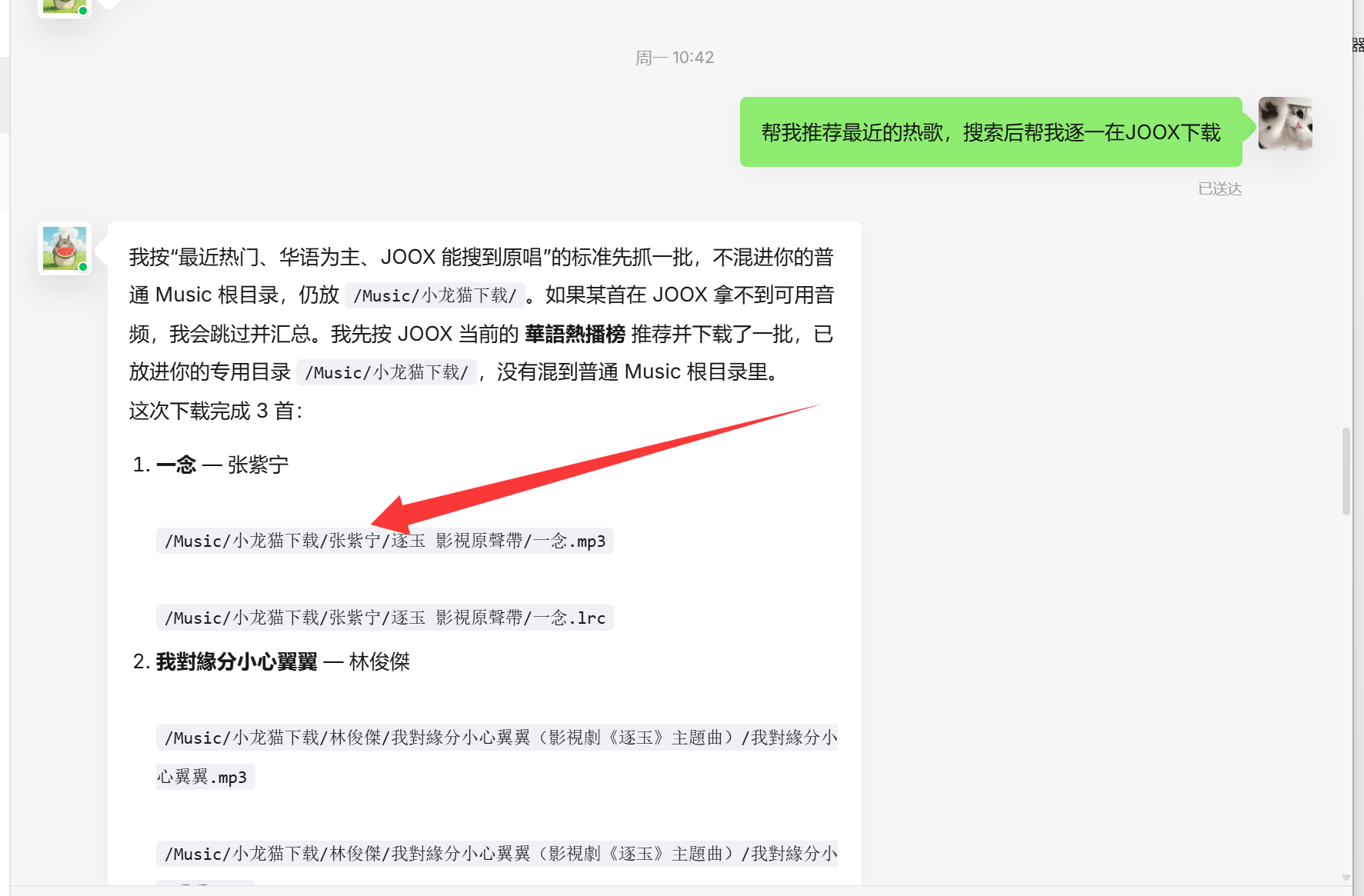
Task: Click the title 我對緣分小心翼翼 — 林俊傑
Action: 283,661
